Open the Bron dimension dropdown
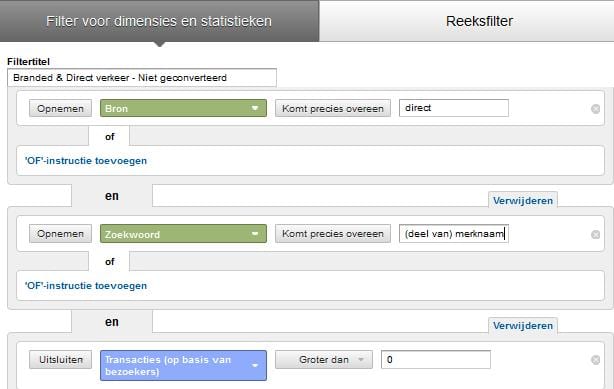This screenshot has height=389, width=614. point(183,108)
